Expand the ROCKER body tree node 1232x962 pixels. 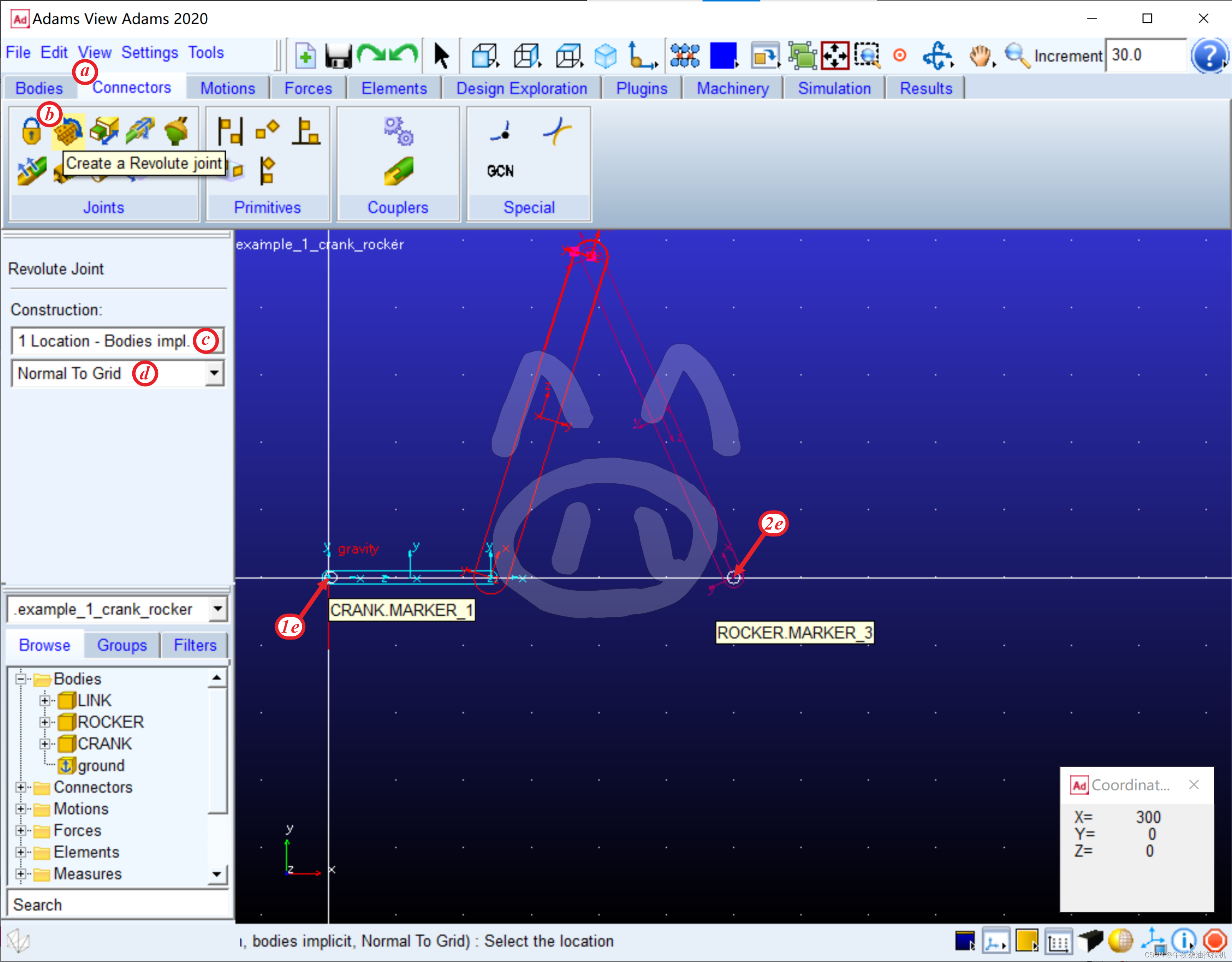45,722
